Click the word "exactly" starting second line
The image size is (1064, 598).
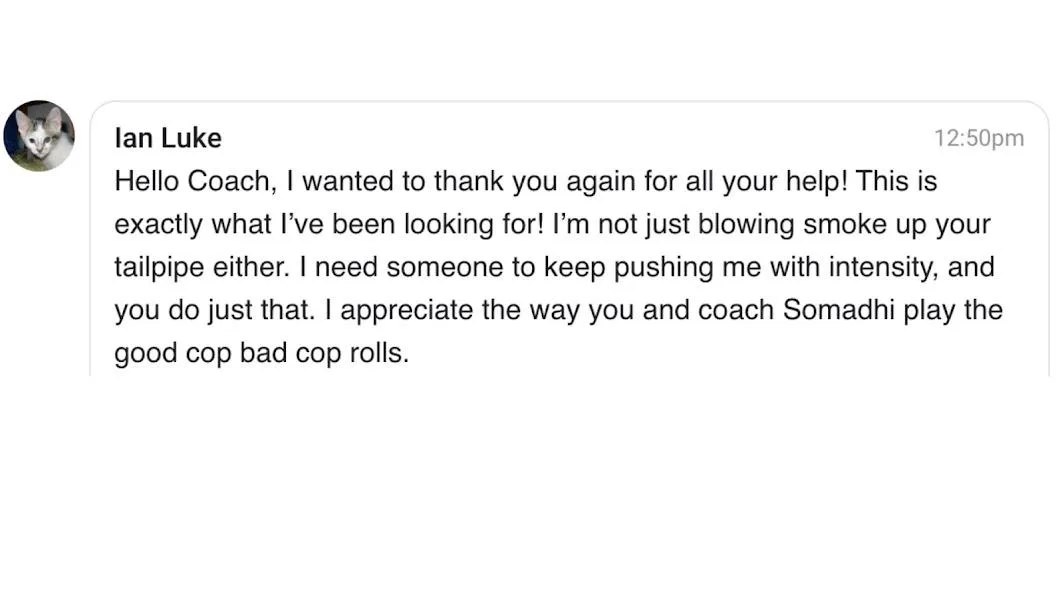point(158,225)
